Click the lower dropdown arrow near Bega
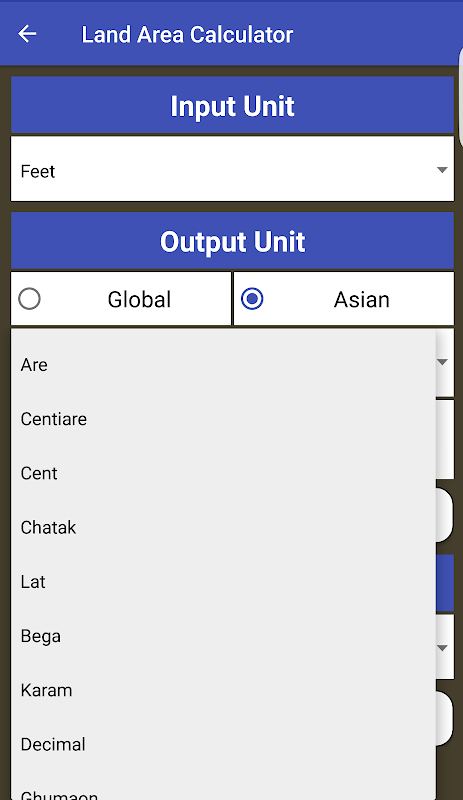Viewport: 463px width, 800px height. pos(443,648)
